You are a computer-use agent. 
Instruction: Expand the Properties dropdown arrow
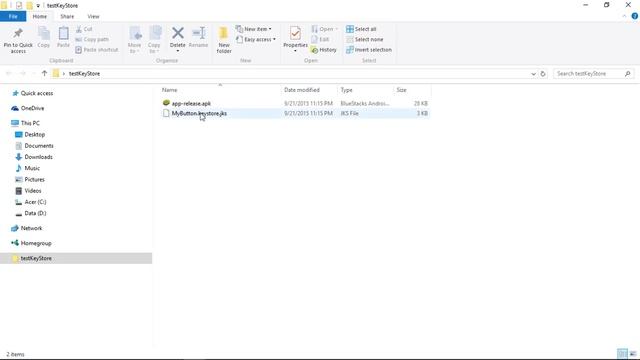(295, 51)
